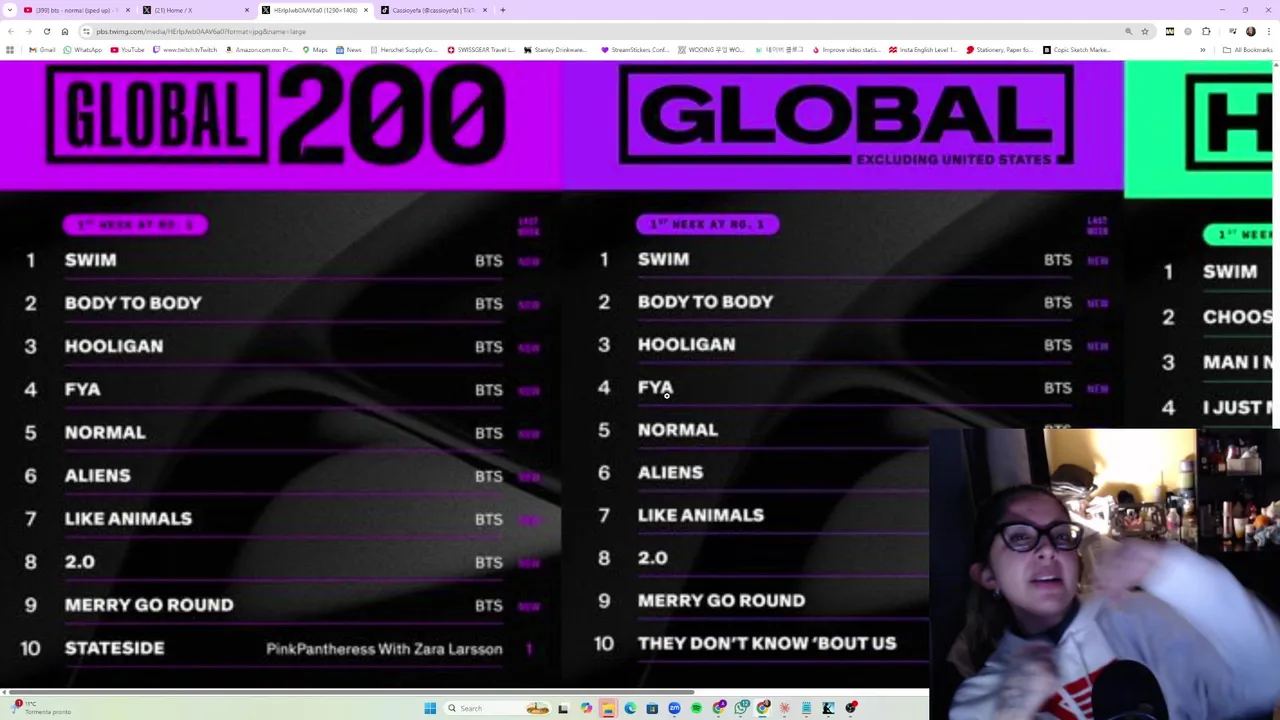This screenshot has height=720, width=1280.
Task: Open Microsoft Edge from the taskbar
Action: point(630,708)
